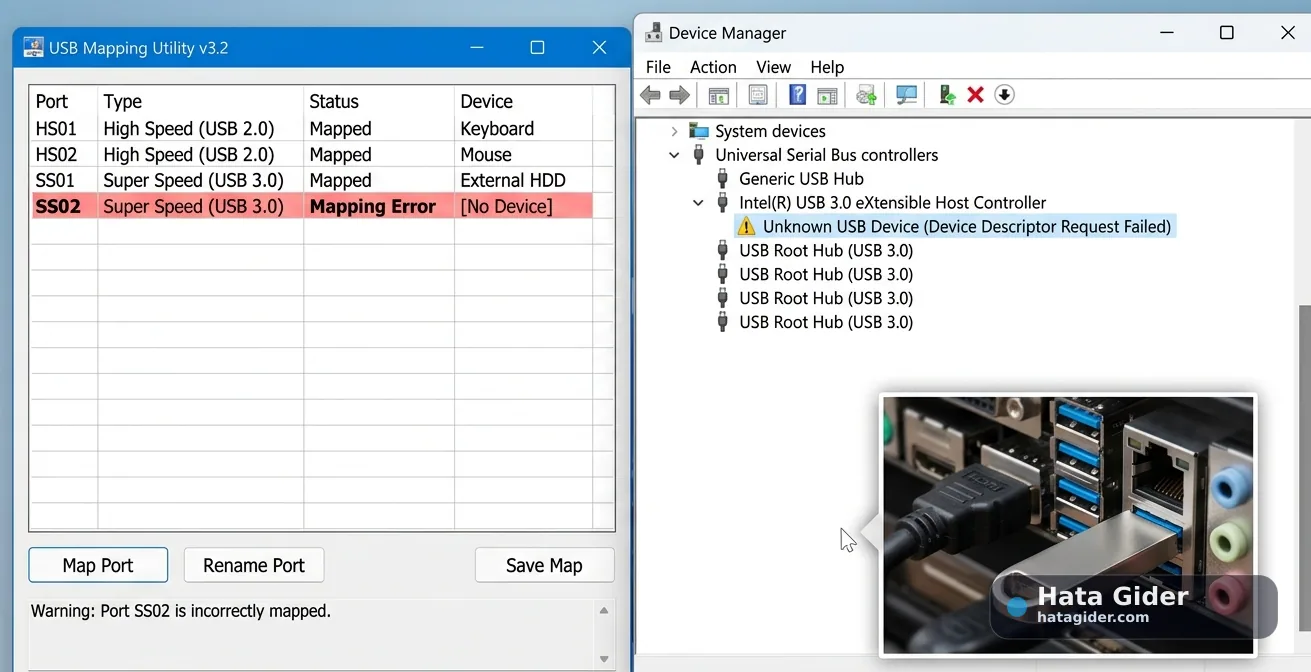
Task: Click the Show/Hide Console Tree toolbar icon
Action: pyautogui.click(x=718, y=95)
